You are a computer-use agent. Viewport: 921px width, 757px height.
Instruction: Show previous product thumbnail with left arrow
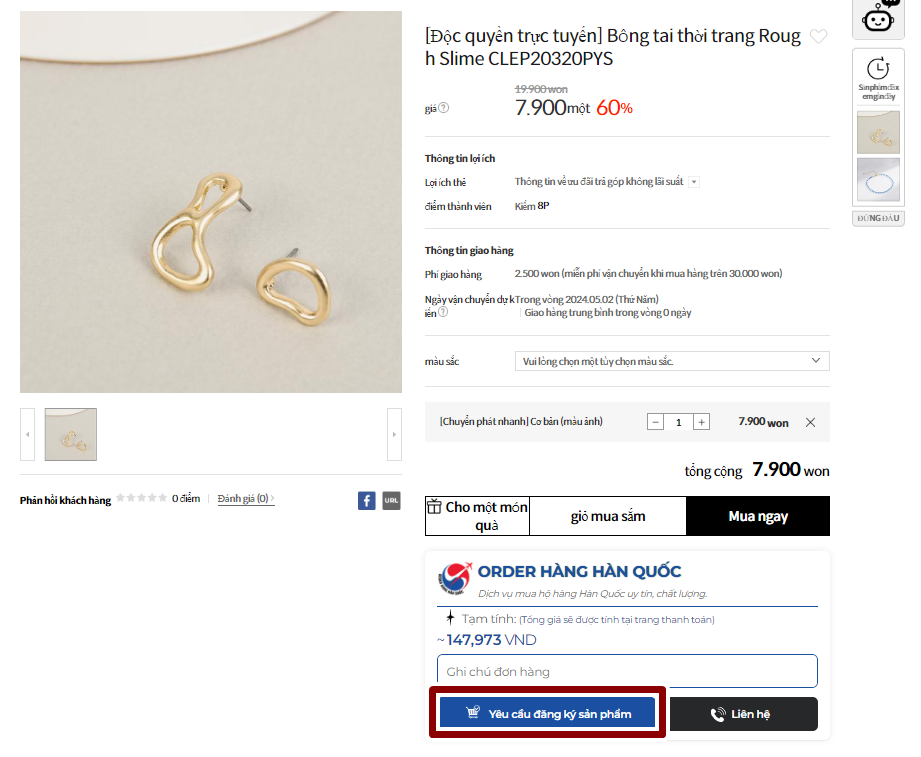click(28, 435)
